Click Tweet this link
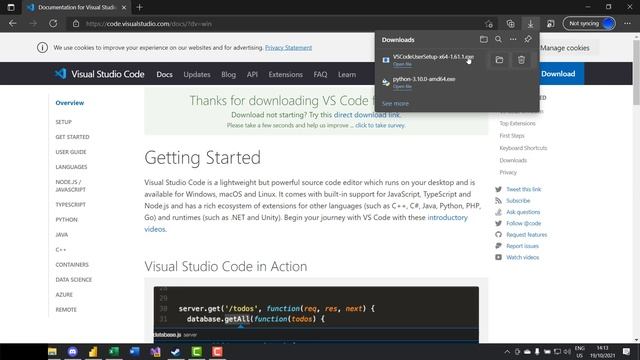Image resolution: width=640 pixels, height=360 pixels. [x=524, y=189]
